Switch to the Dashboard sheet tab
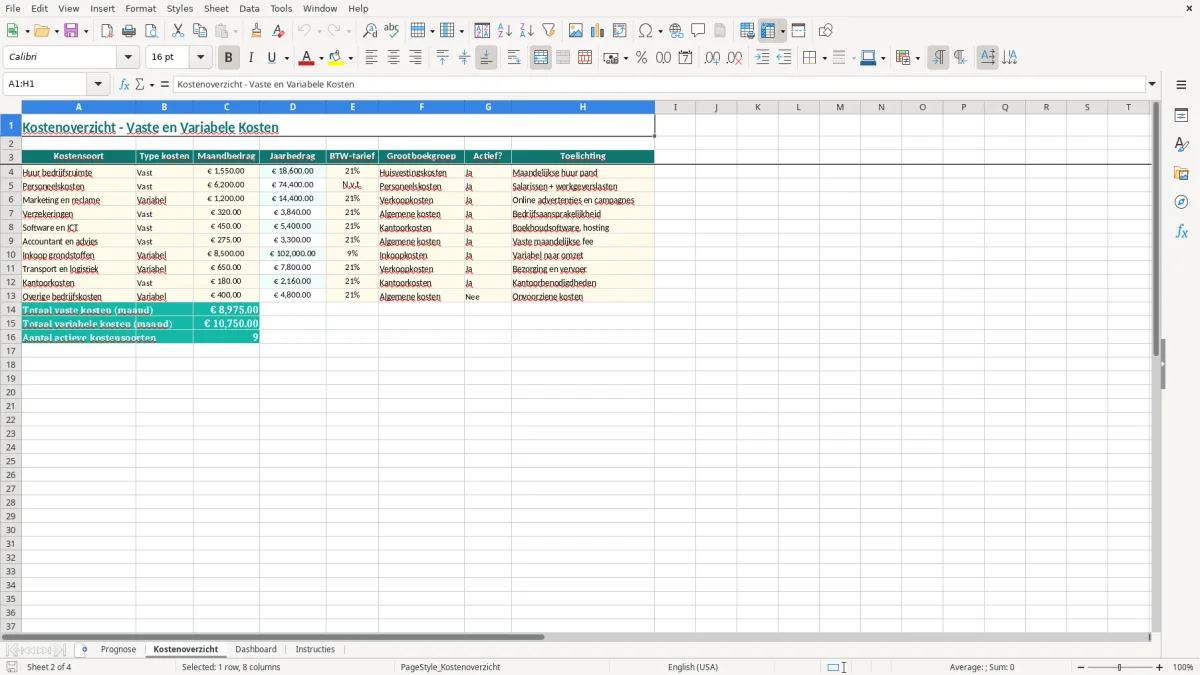The width and height of the screenshot is (1200, 675). click(256, 649)
